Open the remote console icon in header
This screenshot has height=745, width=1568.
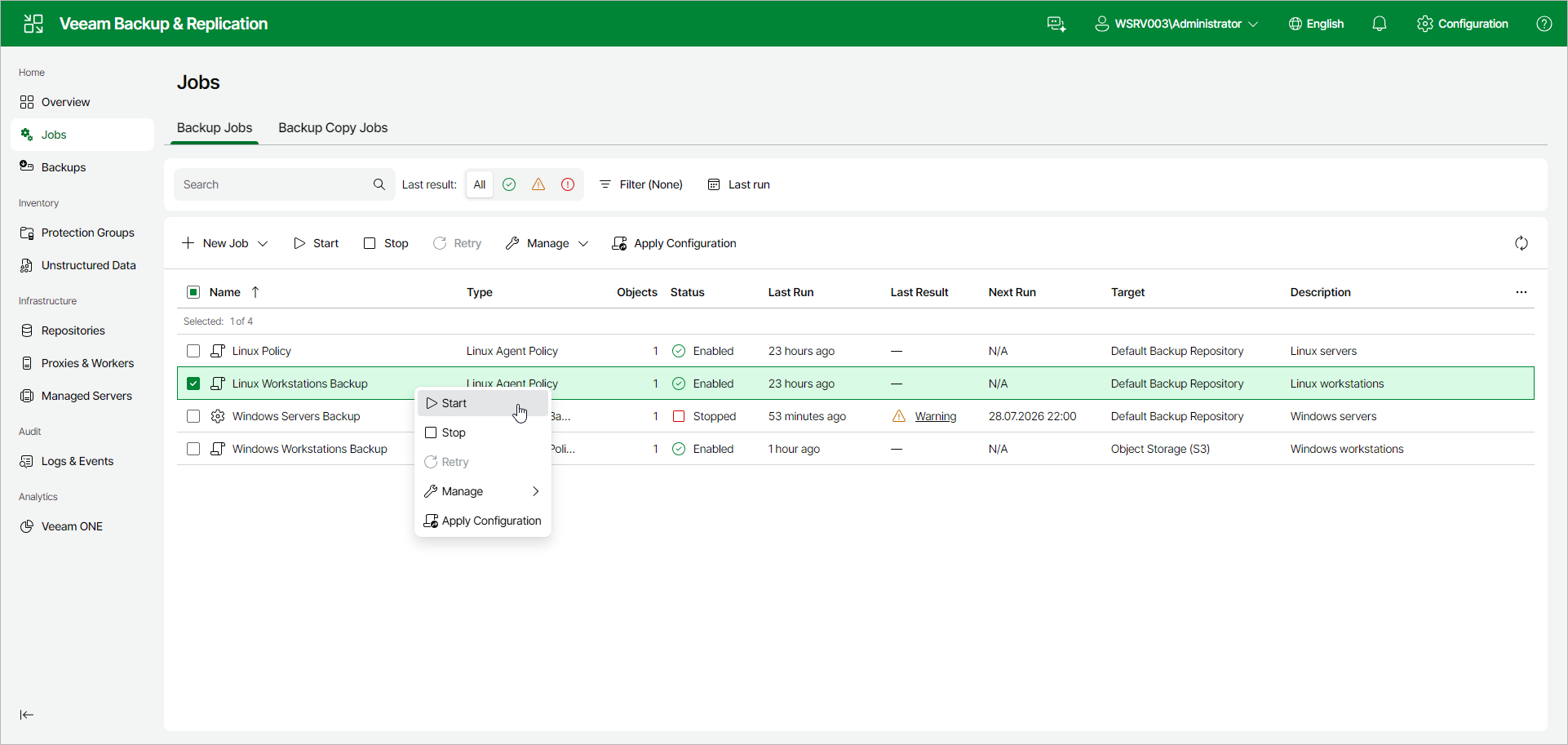pos(1056,24)
